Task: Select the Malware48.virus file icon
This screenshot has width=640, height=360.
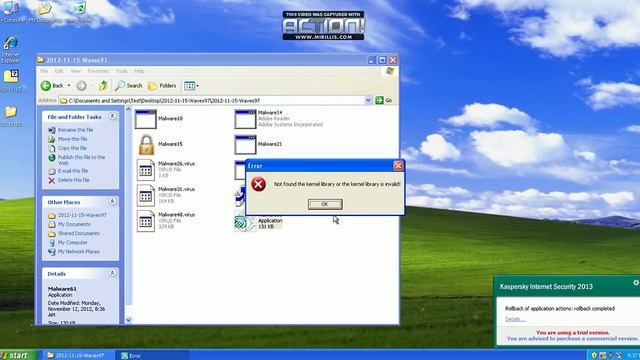Action: pos(146,221)
